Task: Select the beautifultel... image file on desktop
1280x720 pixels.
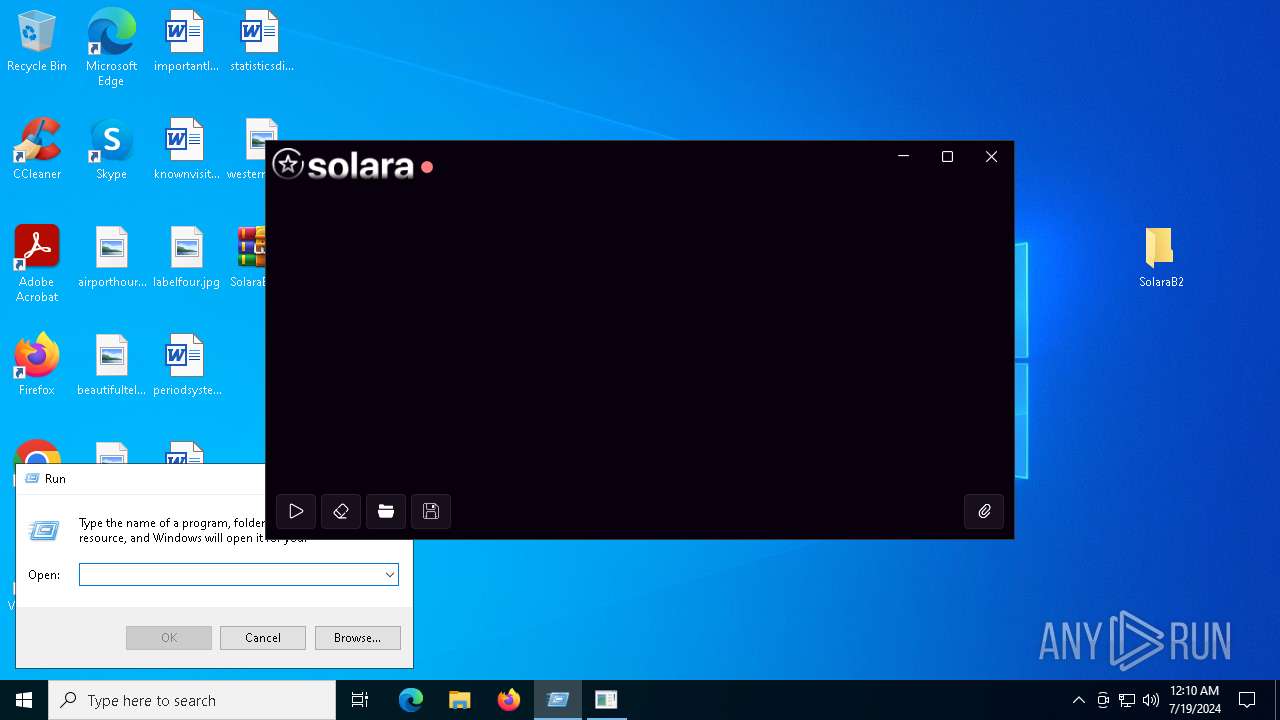Action: click(112, 366)
